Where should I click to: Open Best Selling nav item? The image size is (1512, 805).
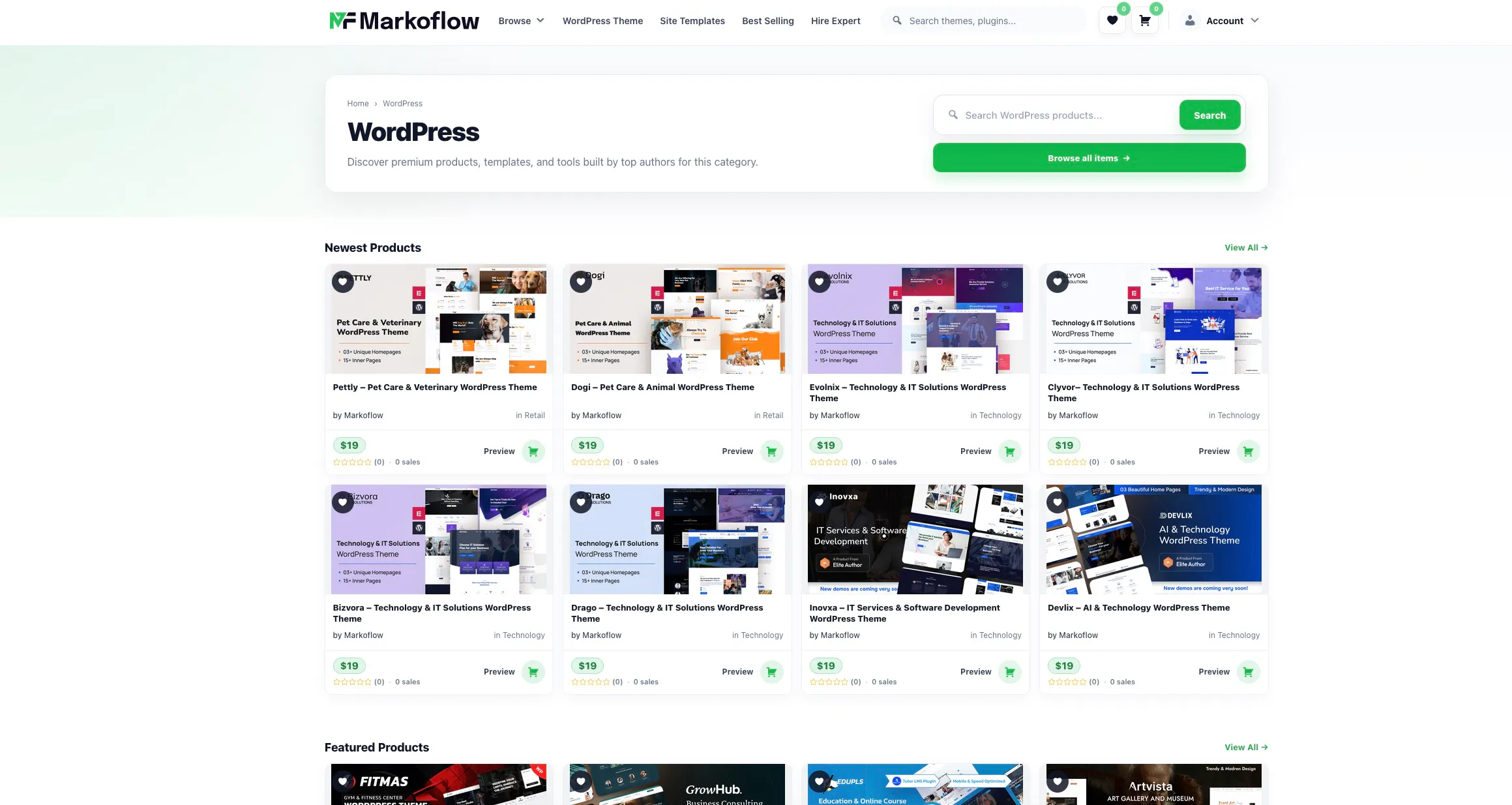point(768,21)
